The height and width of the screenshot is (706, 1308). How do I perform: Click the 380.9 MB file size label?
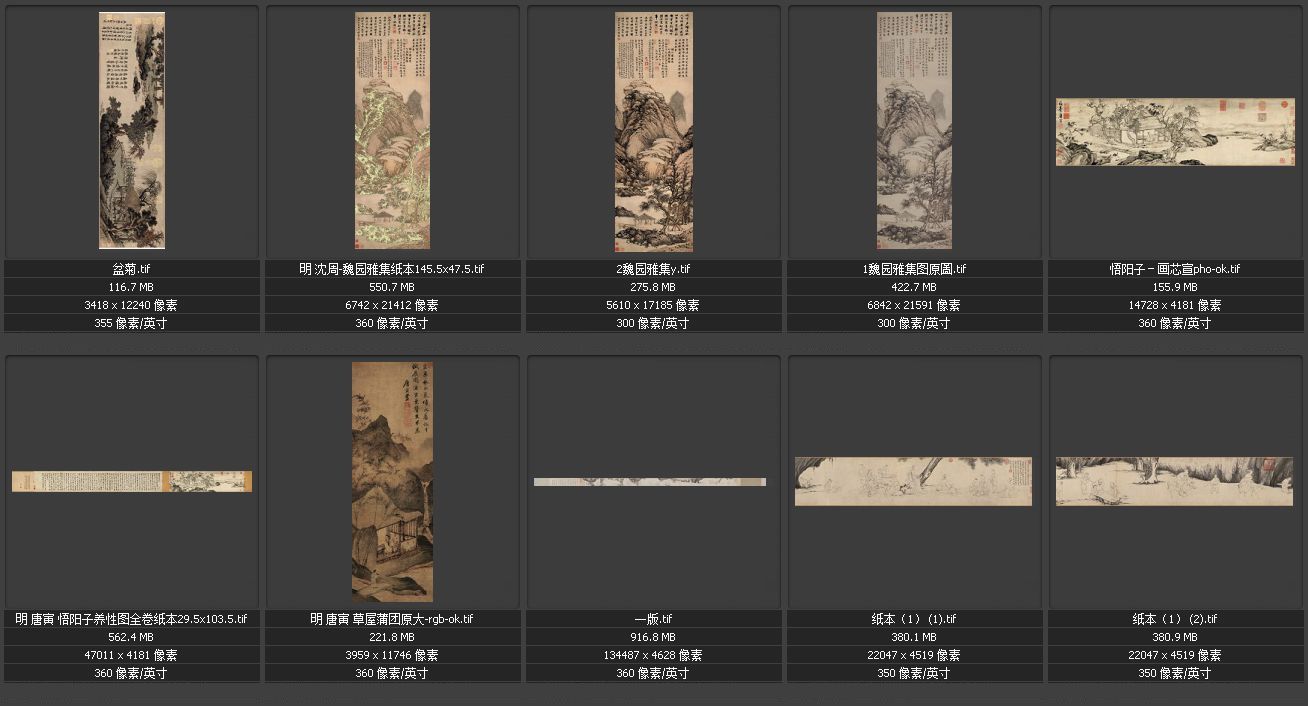click(x=1174, y=637)
